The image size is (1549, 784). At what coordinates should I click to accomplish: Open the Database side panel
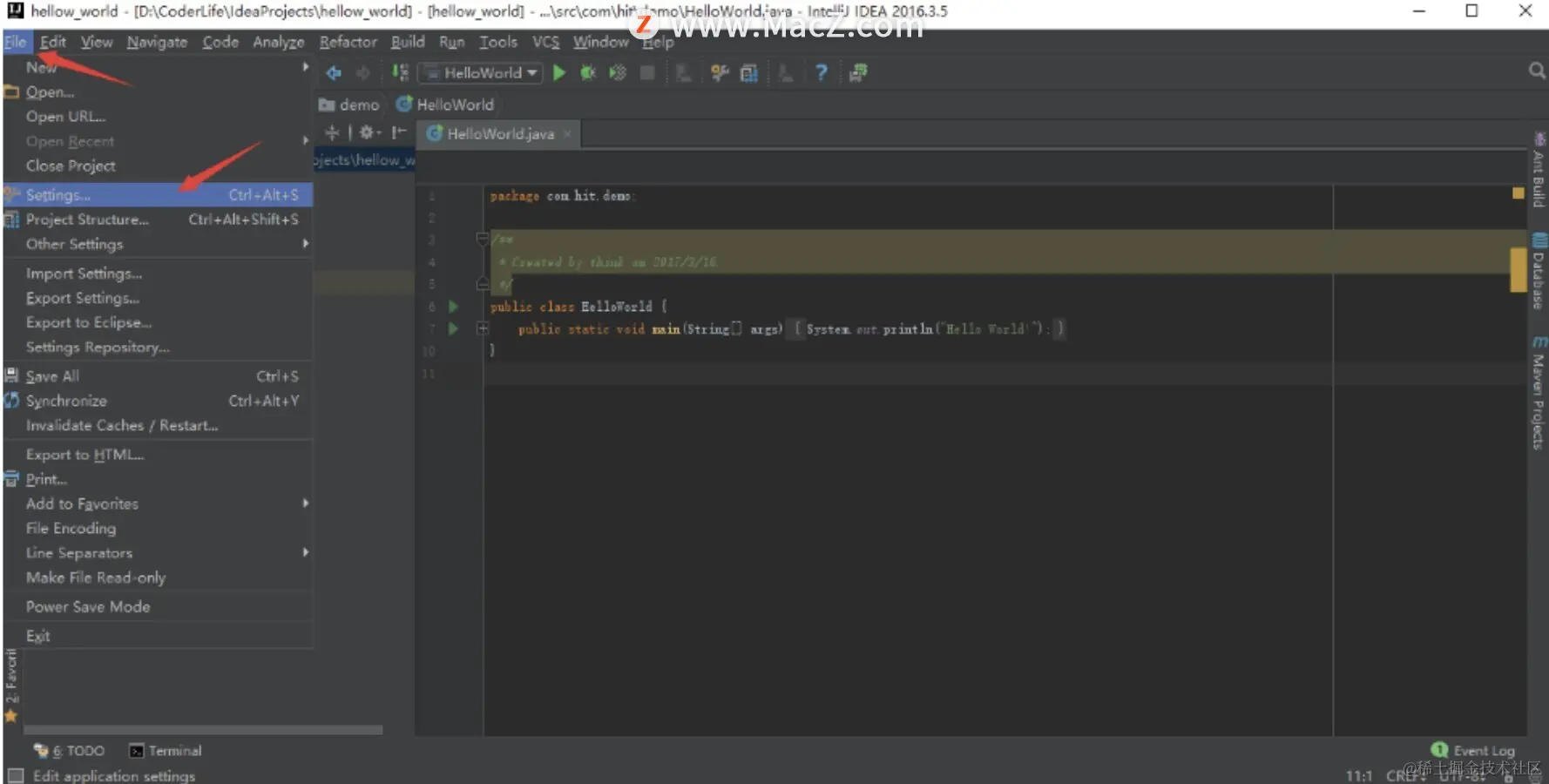point(1539,271)
